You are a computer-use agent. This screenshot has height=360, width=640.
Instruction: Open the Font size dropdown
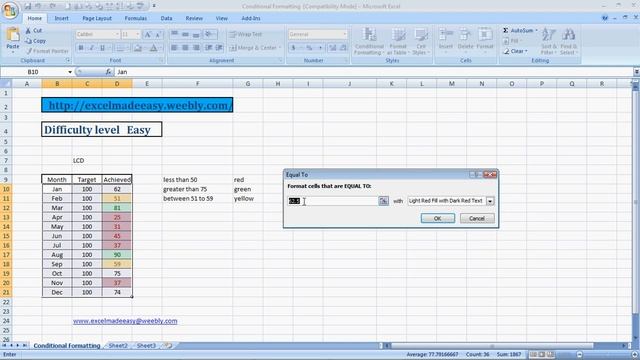138,34
